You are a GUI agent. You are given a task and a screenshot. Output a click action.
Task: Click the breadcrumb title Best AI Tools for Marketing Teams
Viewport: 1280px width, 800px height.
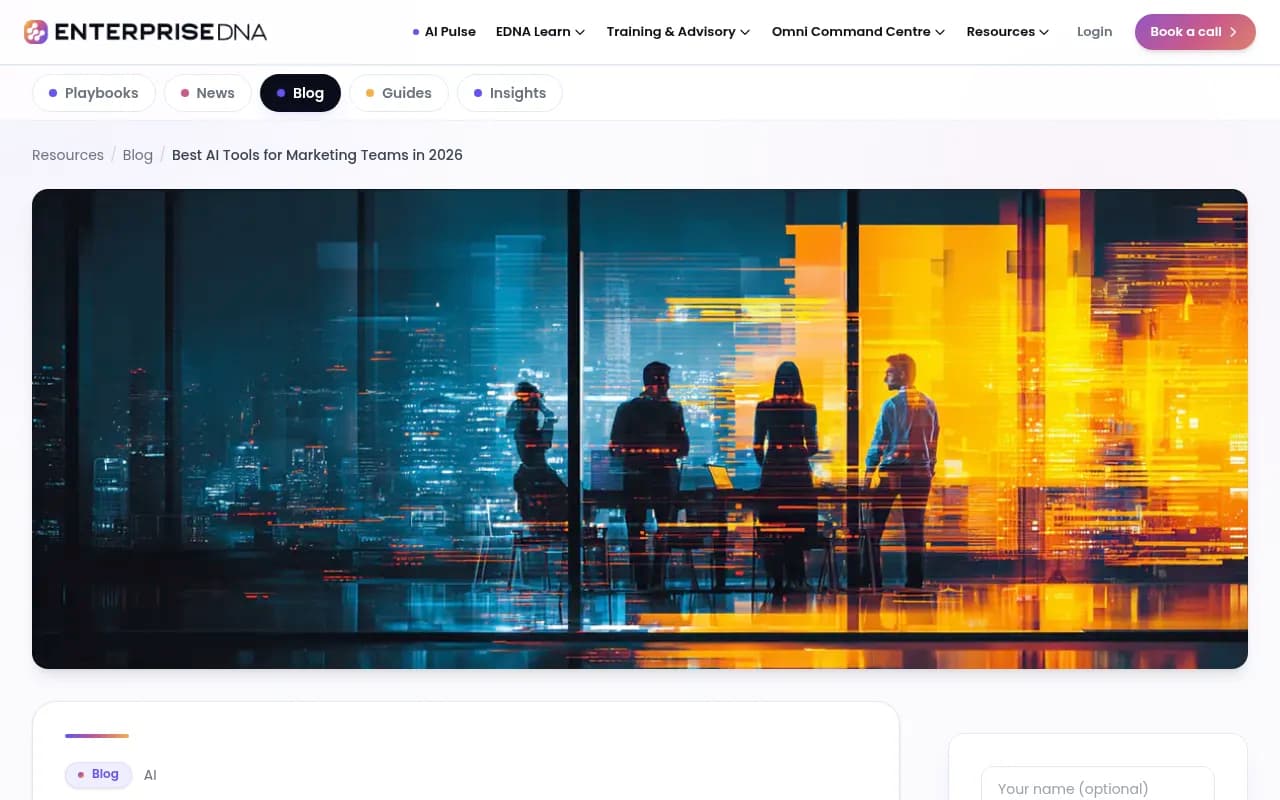click(317, 155)
